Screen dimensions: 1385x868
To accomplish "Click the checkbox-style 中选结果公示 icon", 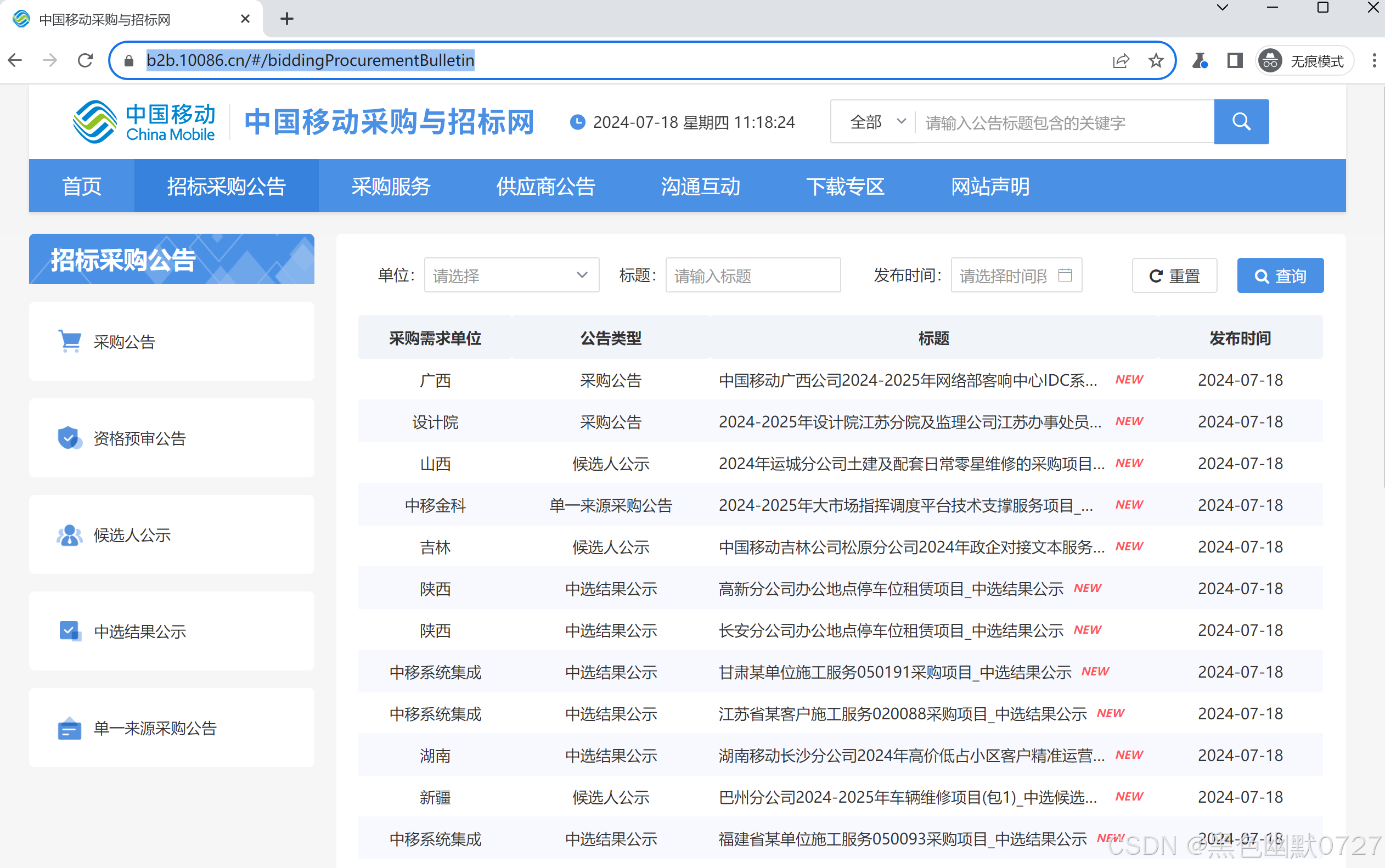I will 70,631.
